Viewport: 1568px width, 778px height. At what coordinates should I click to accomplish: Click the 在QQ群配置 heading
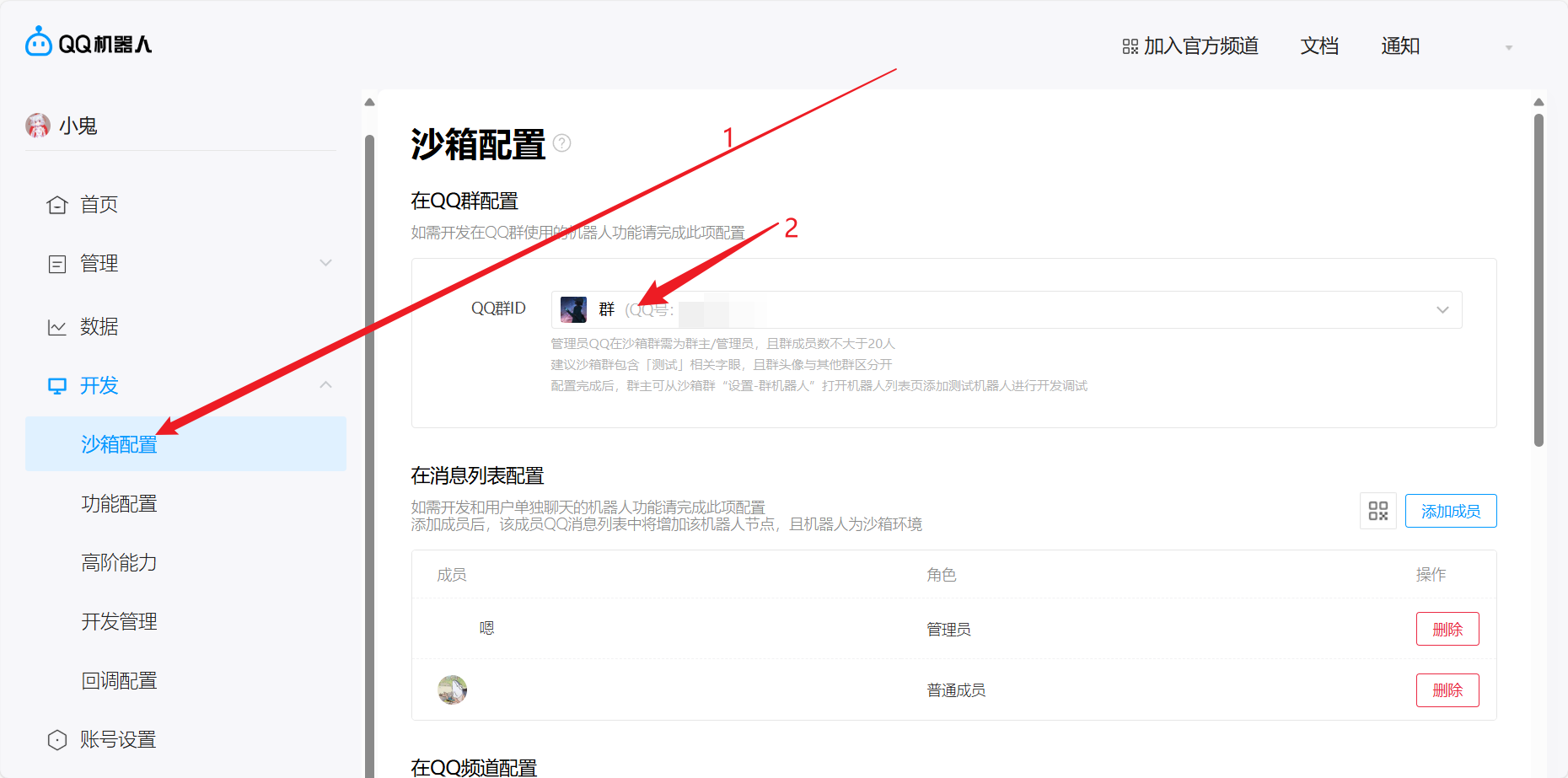pos(464,201)
